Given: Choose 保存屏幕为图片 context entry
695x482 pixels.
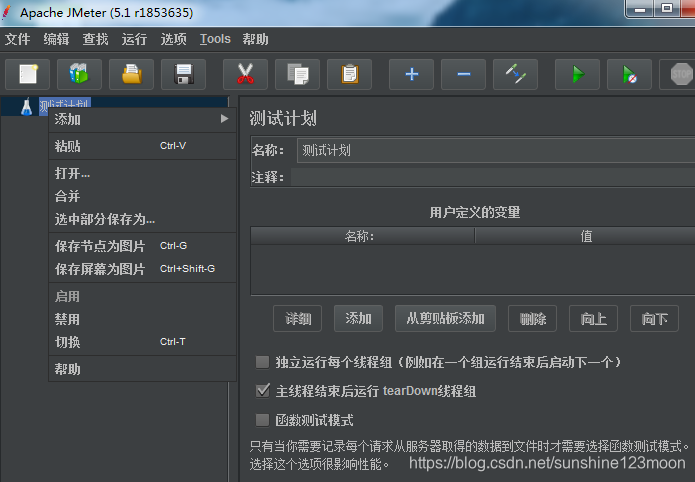Looking at the screenshot, I should point(142,269).
